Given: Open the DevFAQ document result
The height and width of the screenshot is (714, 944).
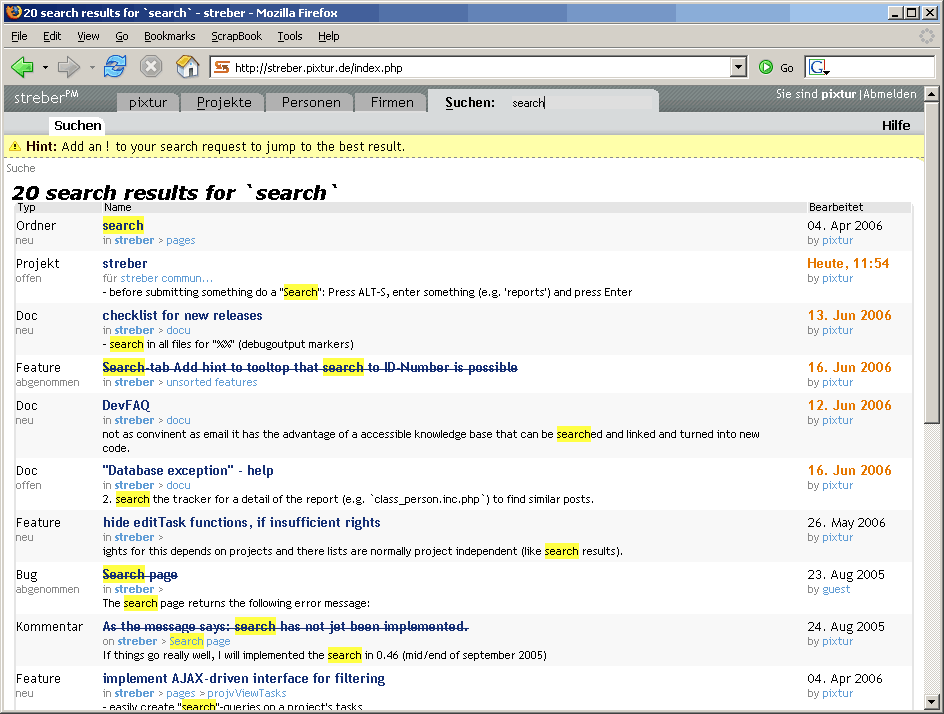Looking at the screenshot, I should tap(126, 405).
